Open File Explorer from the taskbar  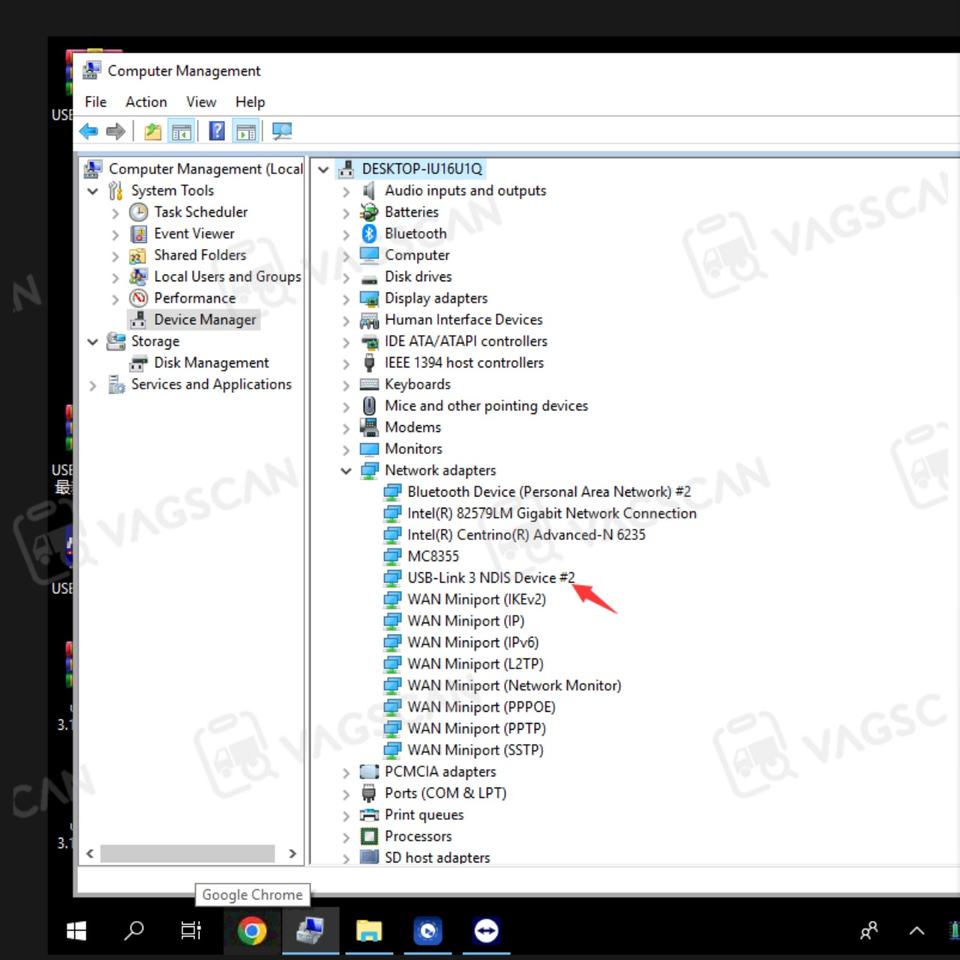click(x=369, y=931)
